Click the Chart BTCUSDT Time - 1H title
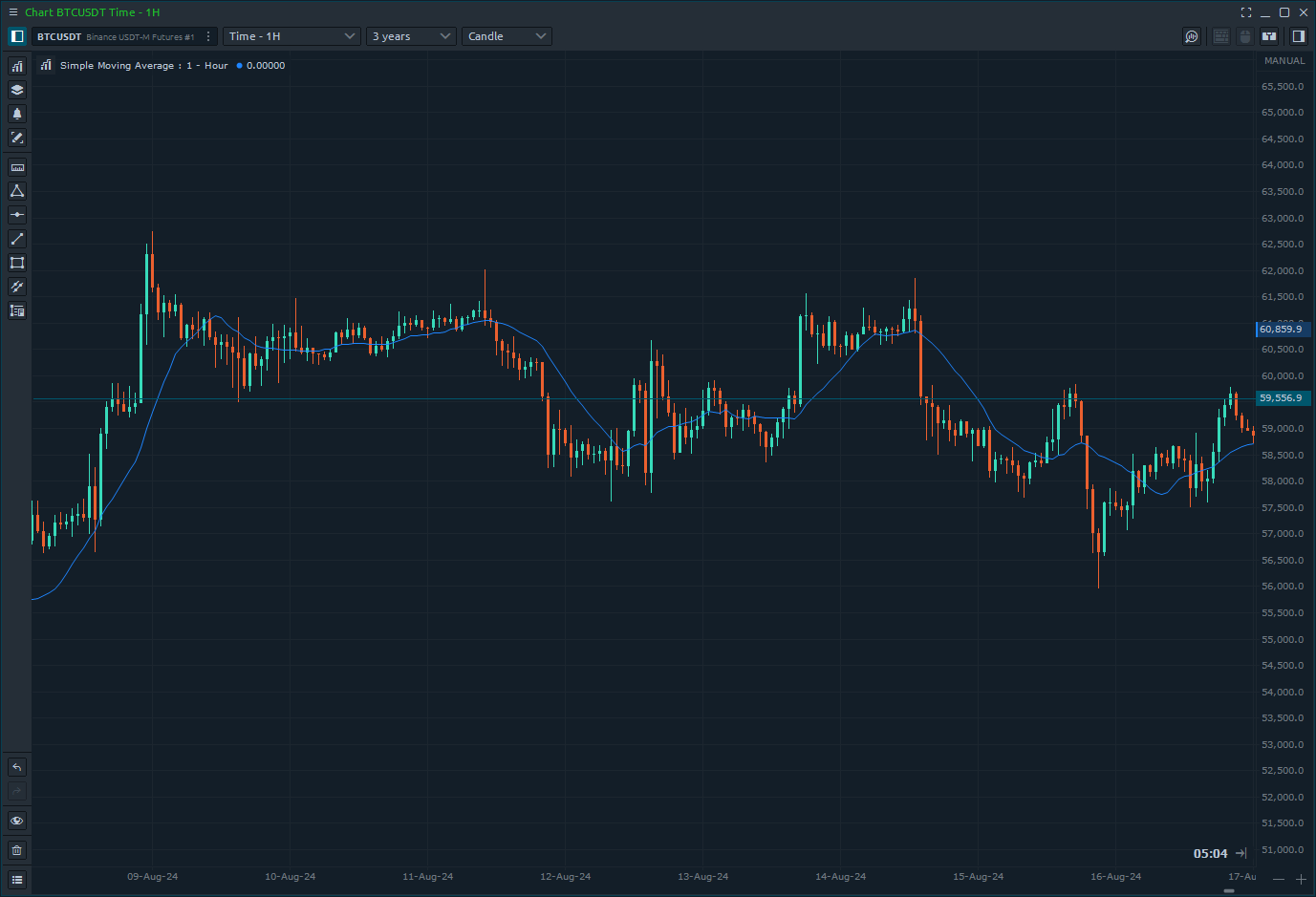Screen dimensions: 1316x897 [92, 12]
